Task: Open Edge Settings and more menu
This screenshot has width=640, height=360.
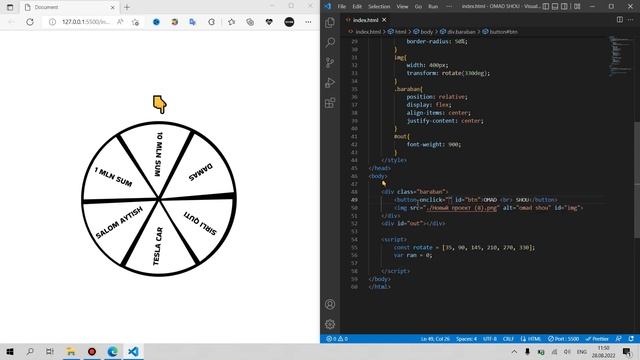Action: [308, 22]
